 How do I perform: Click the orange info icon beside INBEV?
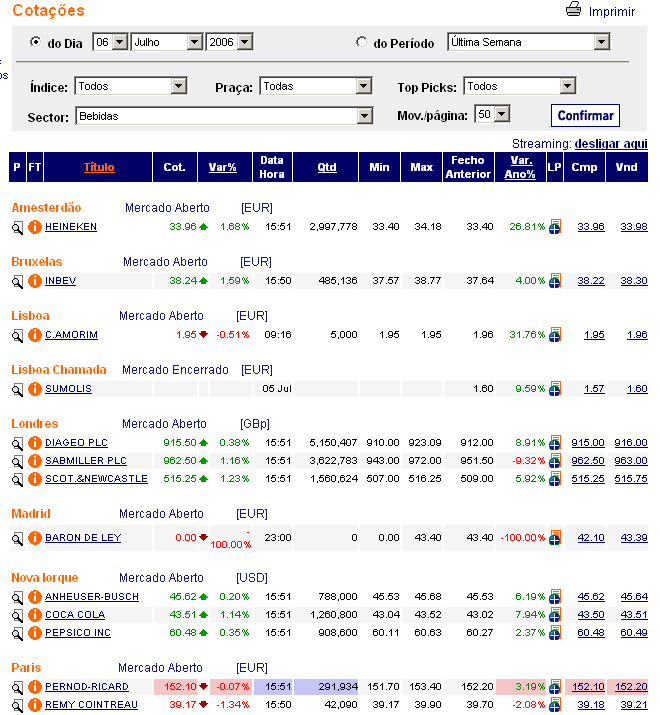tap(34, 281)
